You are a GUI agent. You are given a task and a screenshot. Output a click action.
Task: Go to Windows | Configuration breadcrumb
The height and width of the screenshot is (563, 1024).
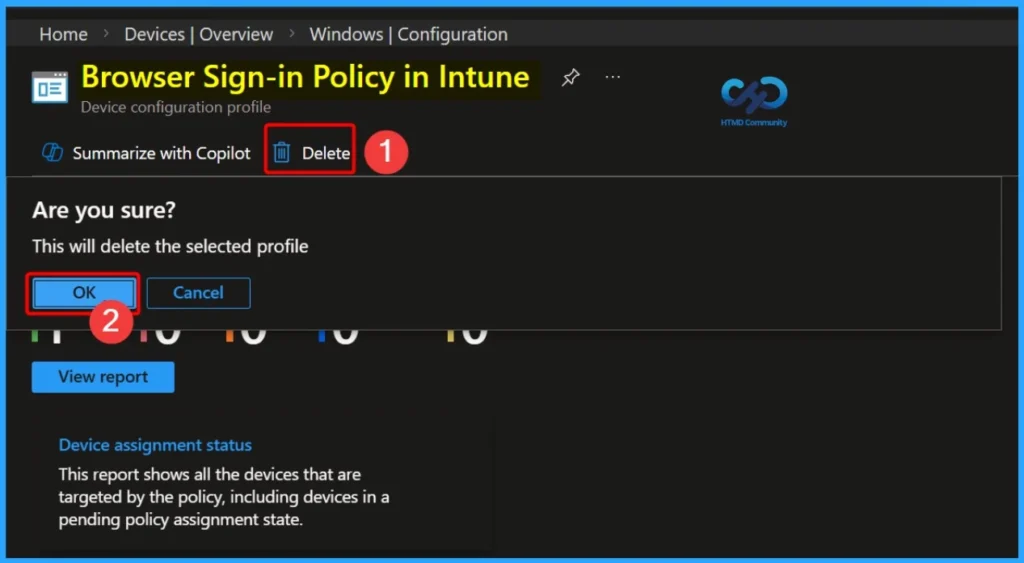(x=408, y=34)
